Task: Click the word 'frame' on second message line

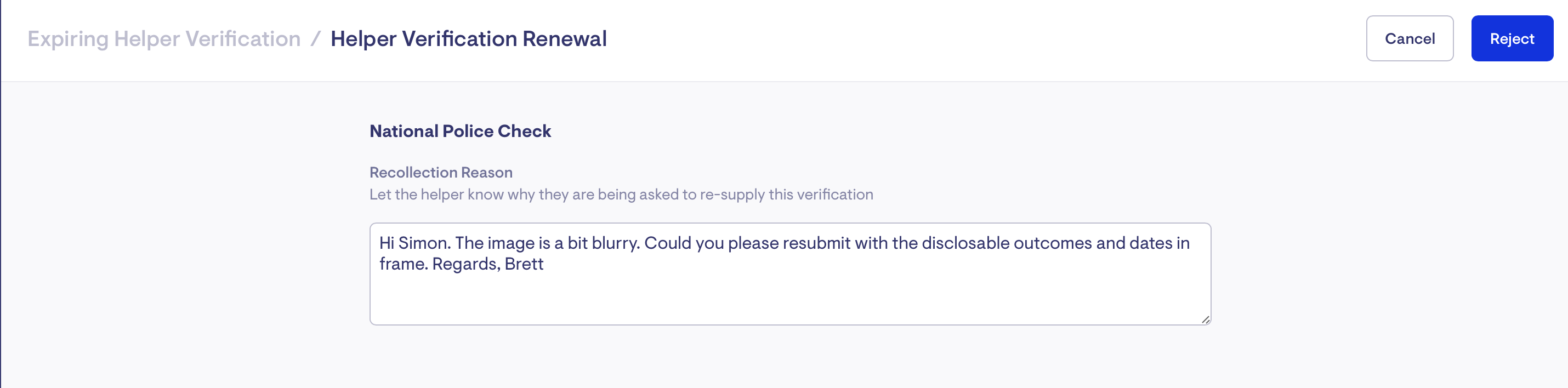Action: click(x=402, y=264)
